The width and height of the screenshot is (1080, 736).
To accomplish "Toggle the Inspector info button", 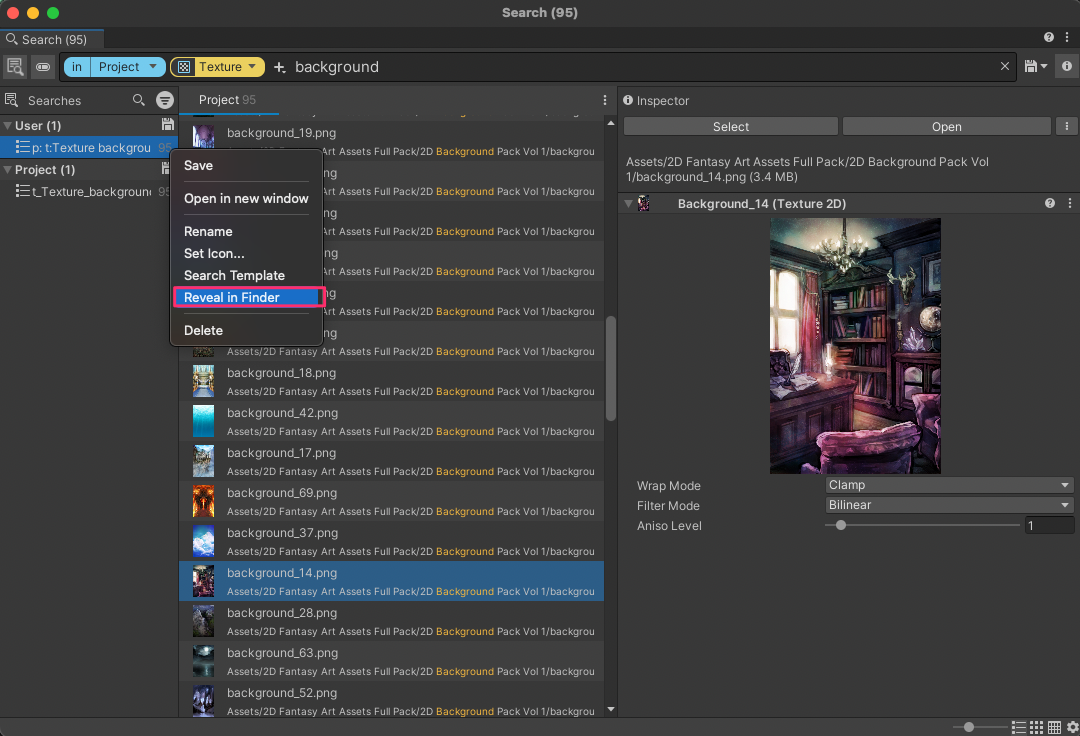I will [1066, 66].
